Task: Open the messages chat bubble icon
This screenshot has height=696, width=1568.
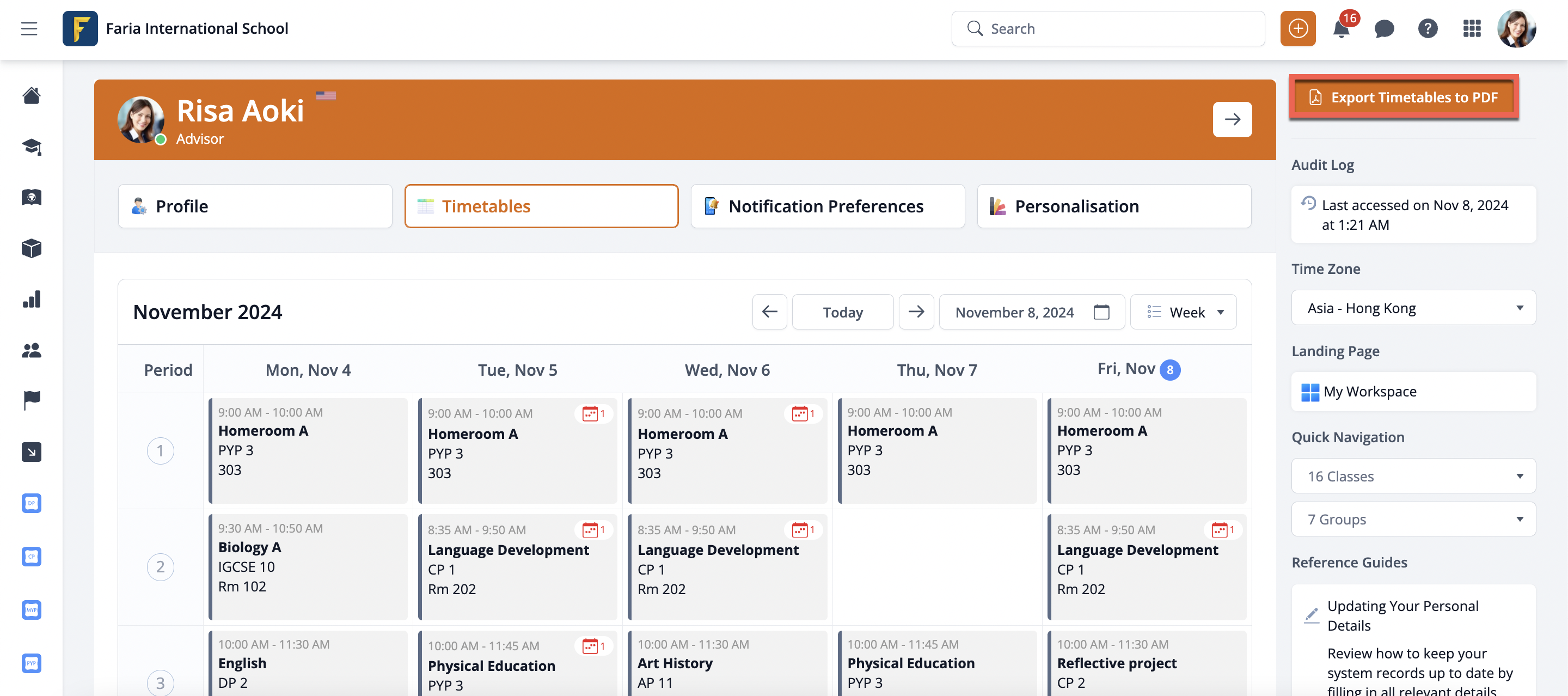Action: (x=1383, y=29)
